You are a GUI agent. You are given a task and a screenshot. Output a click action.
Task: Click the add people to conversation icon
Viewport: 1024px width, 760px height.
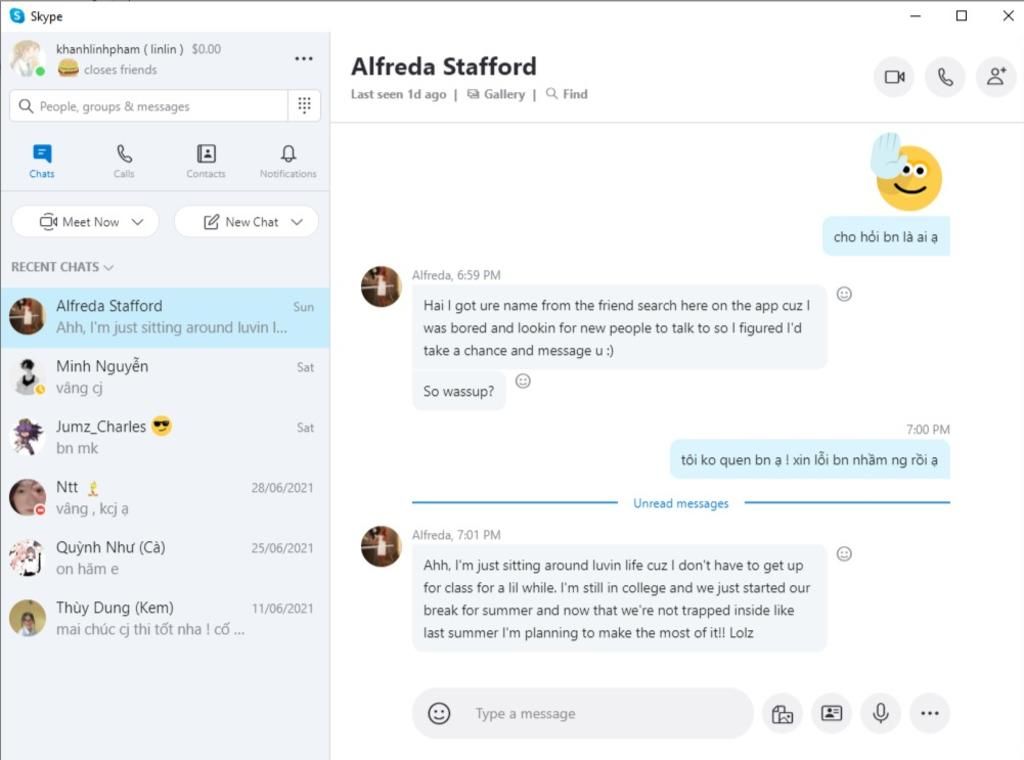[995, 77]
